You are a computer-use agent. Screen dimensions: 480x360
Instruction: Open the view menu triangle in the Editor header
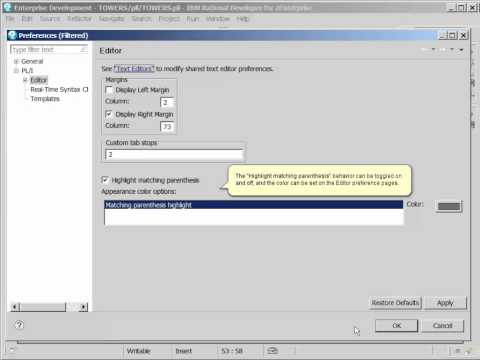tap(461, 50)
